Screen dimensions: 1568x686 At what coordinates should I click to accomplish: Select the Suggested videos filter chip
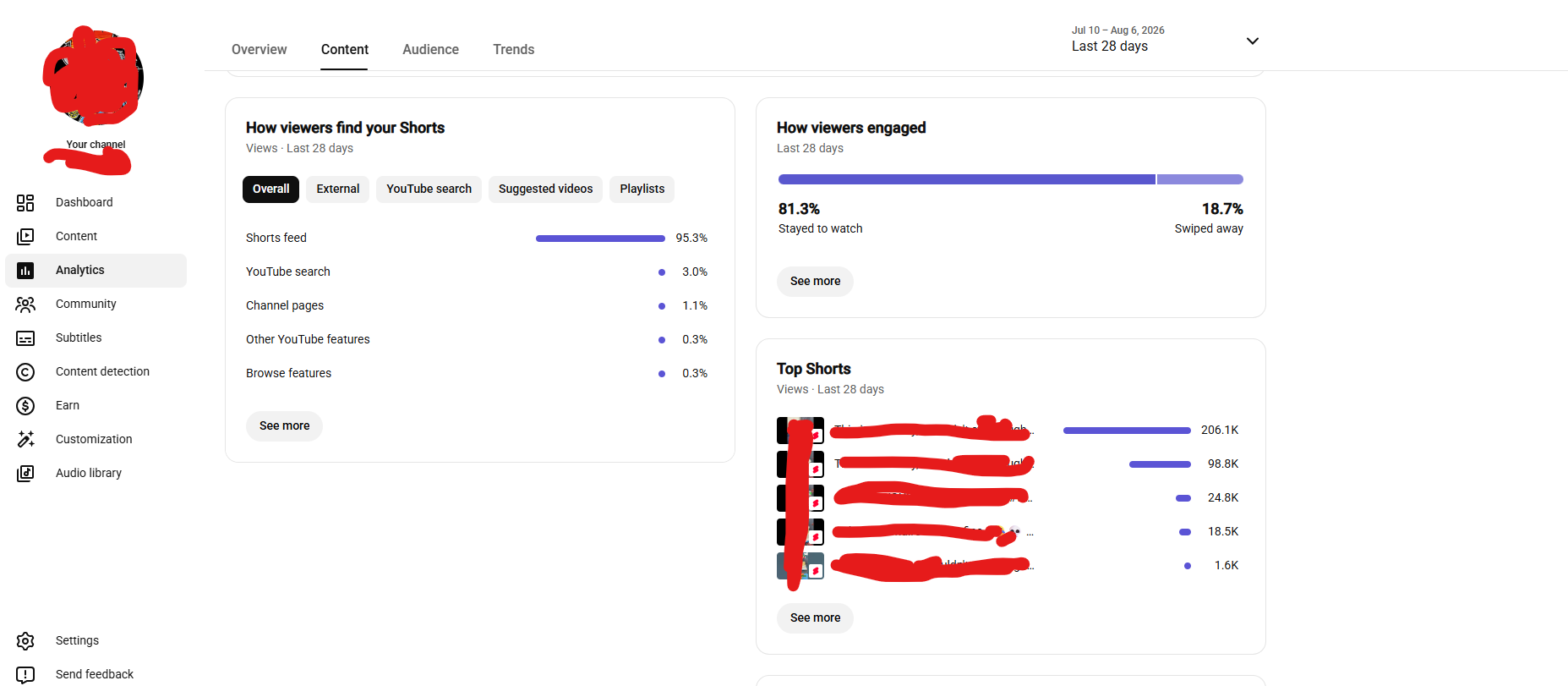click(x=545, y=189)
